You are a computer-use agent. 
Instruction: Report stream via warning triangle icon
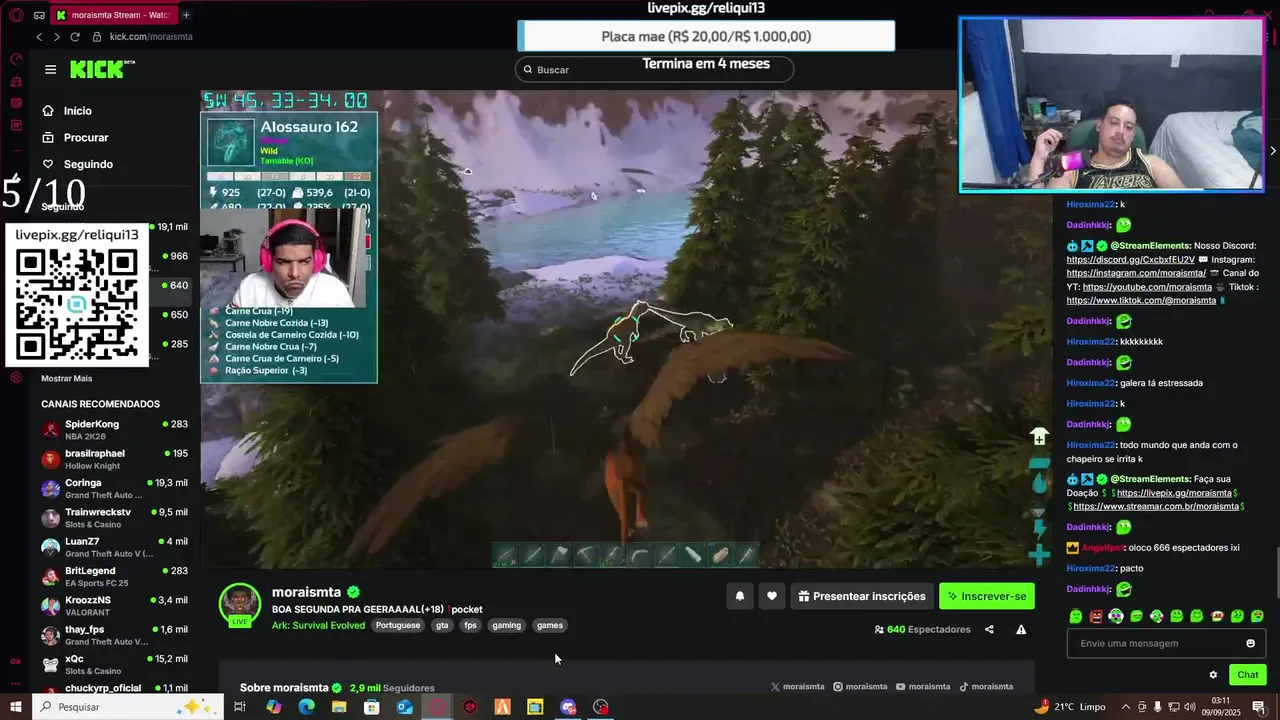pos(1021,630)
